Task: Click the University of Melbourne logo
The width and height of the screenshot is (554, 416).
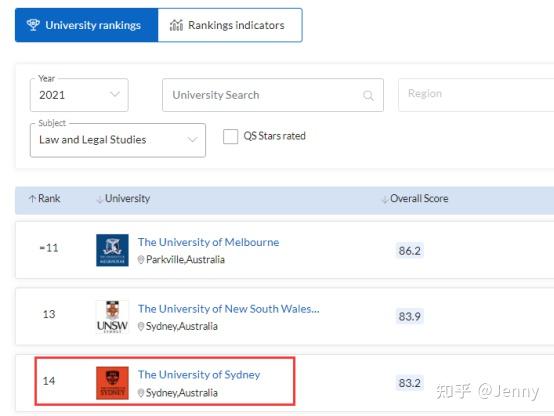Action: click(x=112, y=250)
